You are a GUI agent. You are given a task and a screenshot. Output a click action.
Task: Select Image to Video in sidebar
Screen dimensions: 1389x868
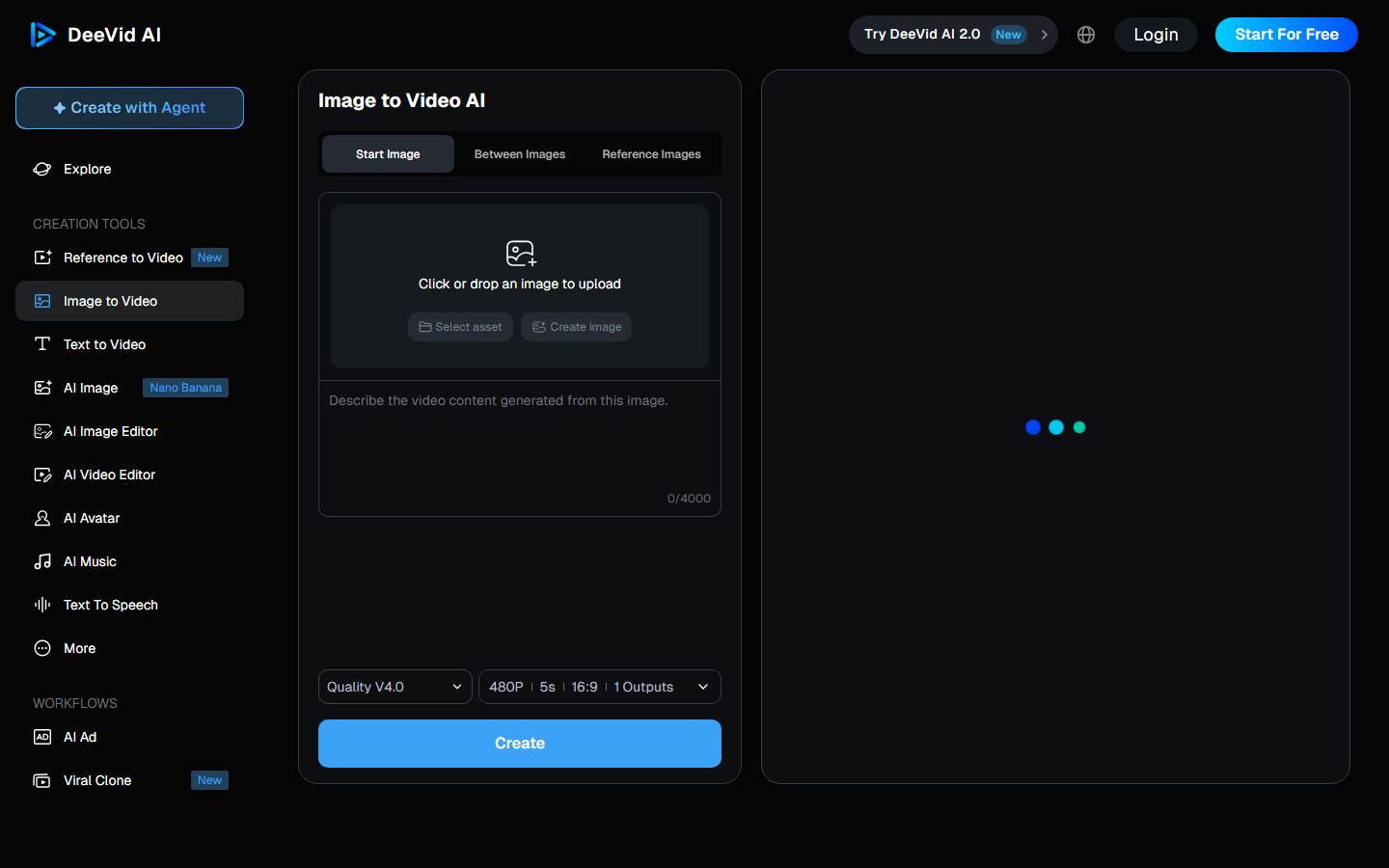click(129, 301)
